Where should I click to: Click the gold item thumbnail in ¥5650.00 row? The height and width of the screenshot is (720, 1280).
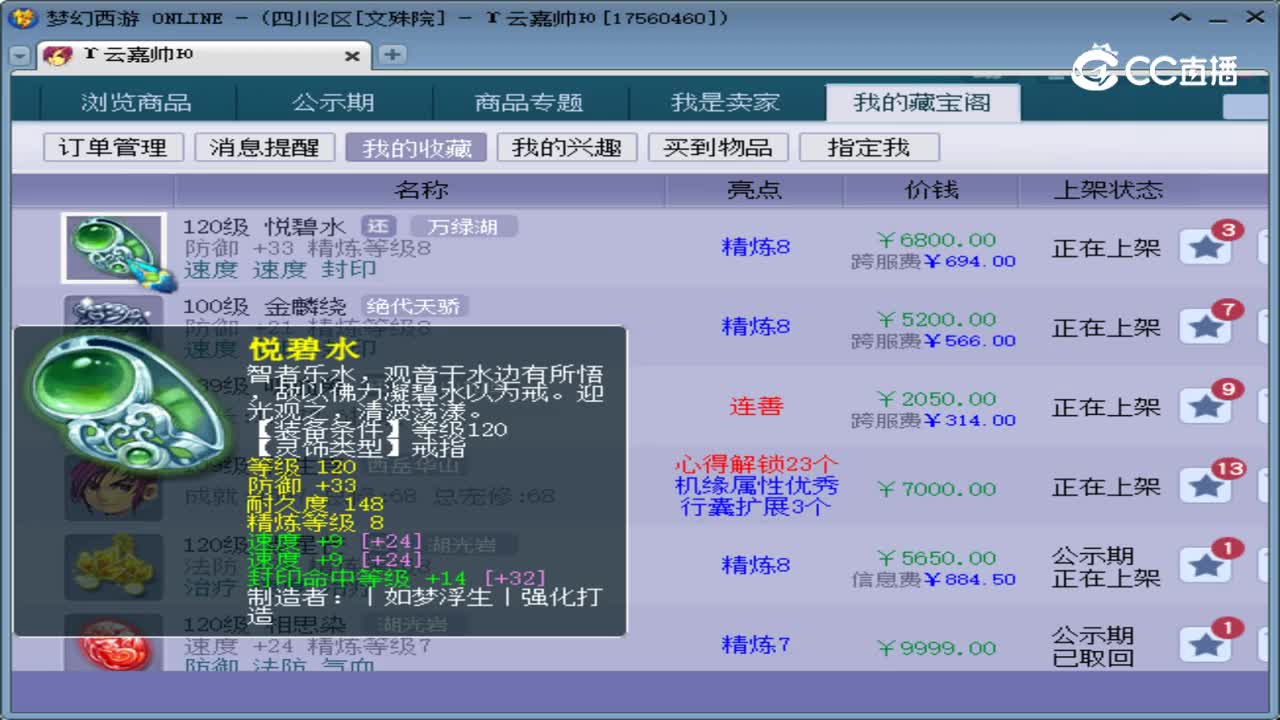point(113,566)
